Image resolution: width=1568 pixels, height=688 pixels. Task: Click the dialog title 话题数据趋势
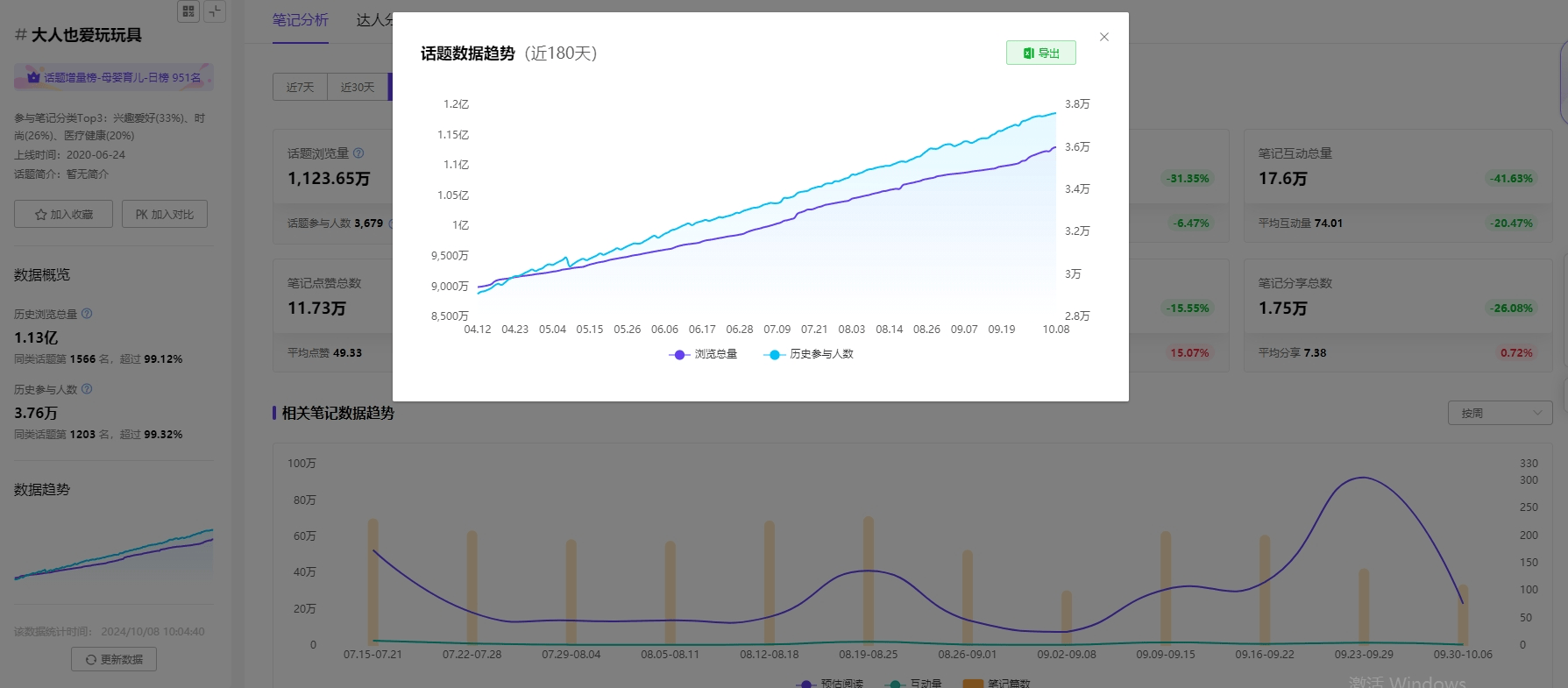[468, 53]
